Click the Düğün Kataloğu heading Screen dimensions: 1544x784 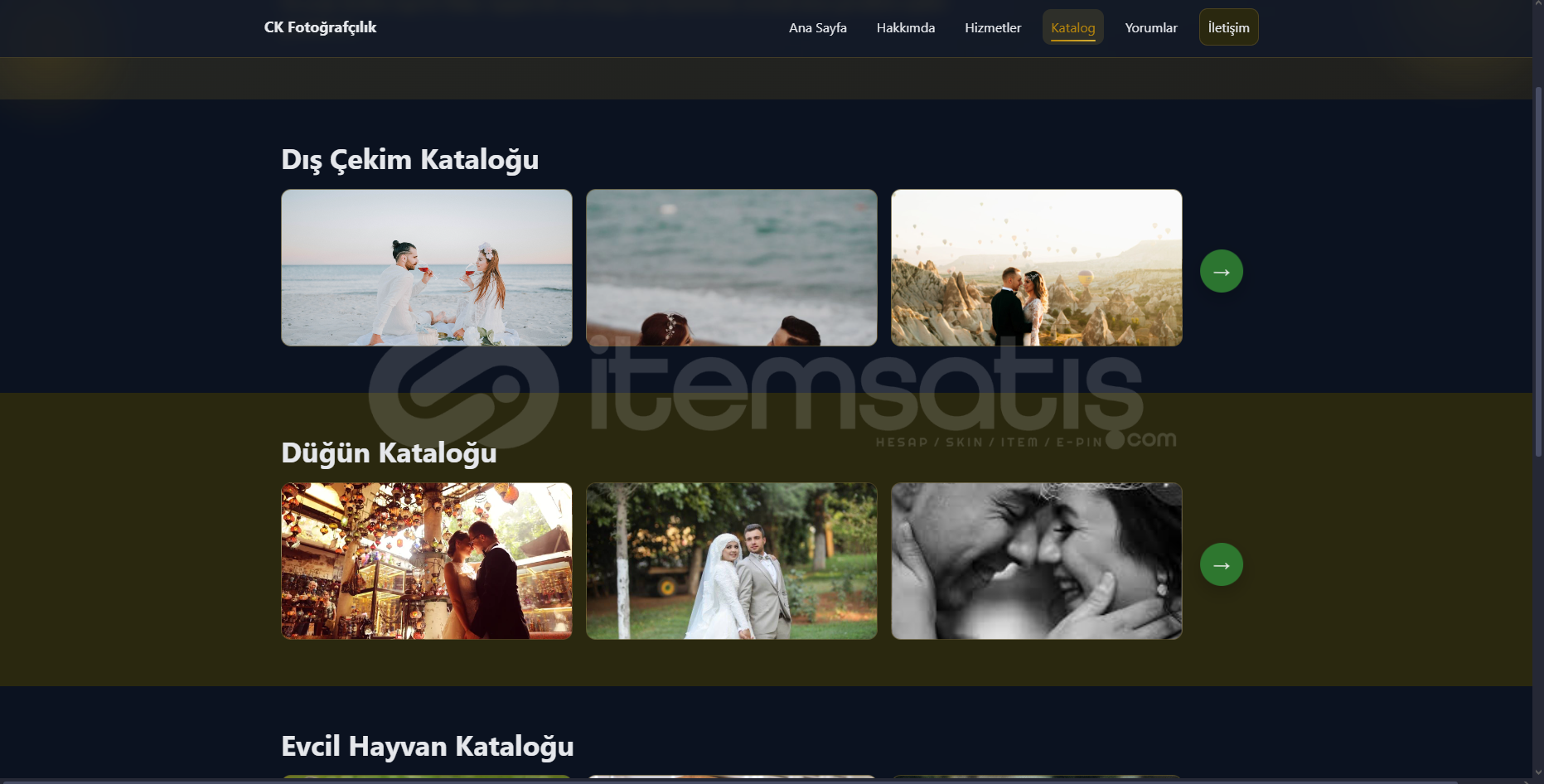coord(389,452)
